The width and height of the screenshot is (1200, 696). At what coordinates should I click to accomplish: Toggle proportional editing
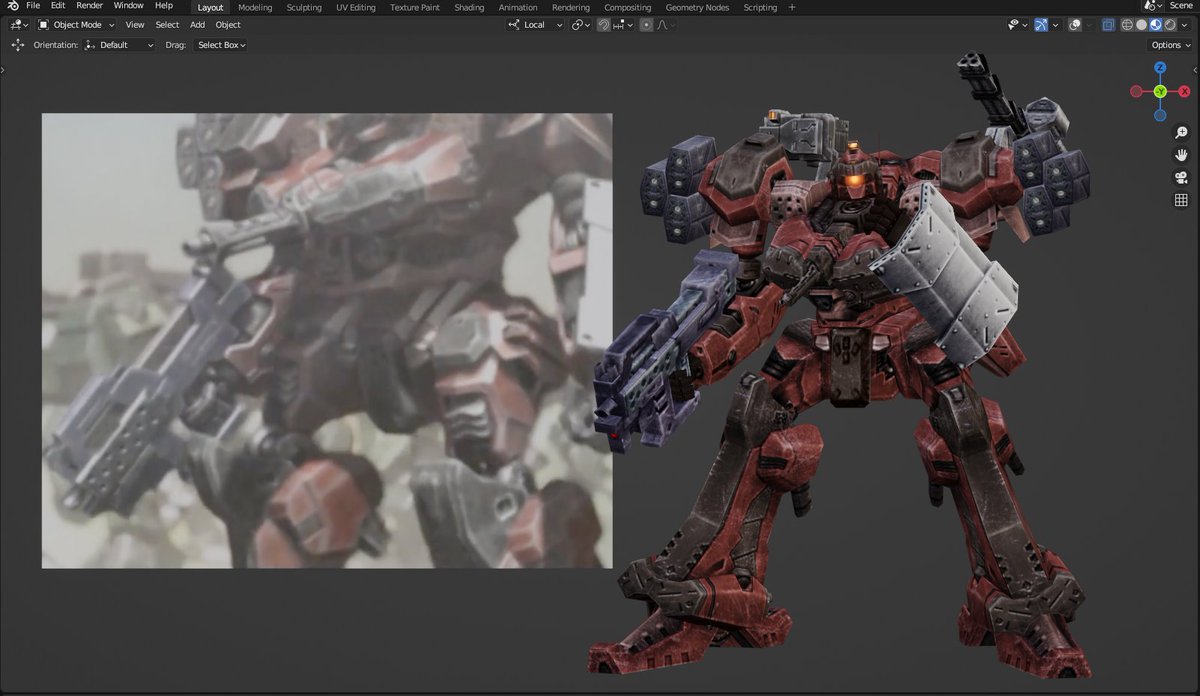(x=646, y=25)
